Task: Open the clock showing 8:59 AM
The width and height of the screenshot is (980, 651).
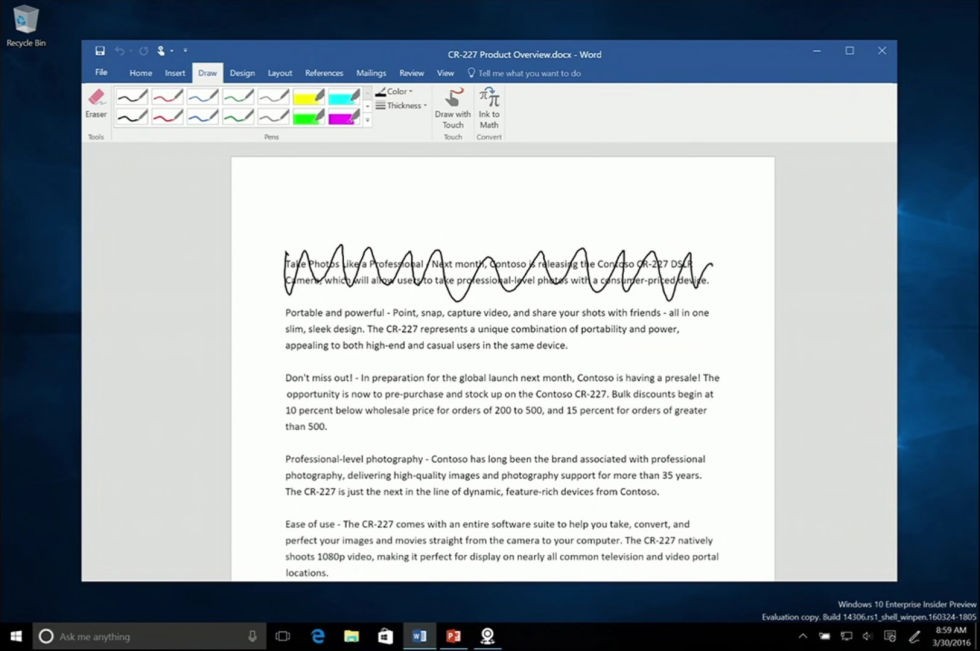Action: [951, 636]
